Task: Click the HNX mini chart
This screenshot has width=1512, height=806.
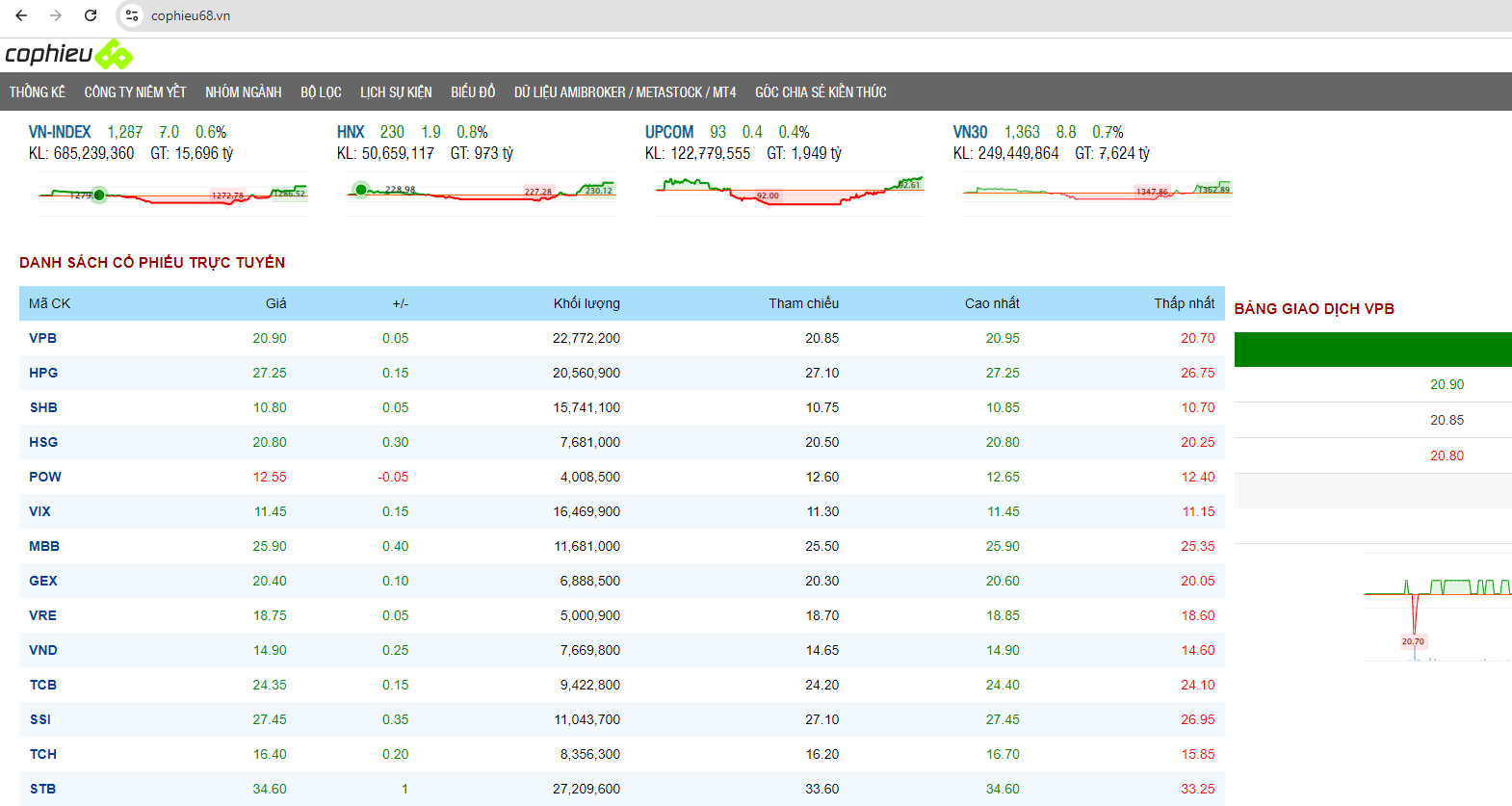Action: [482, 194]
